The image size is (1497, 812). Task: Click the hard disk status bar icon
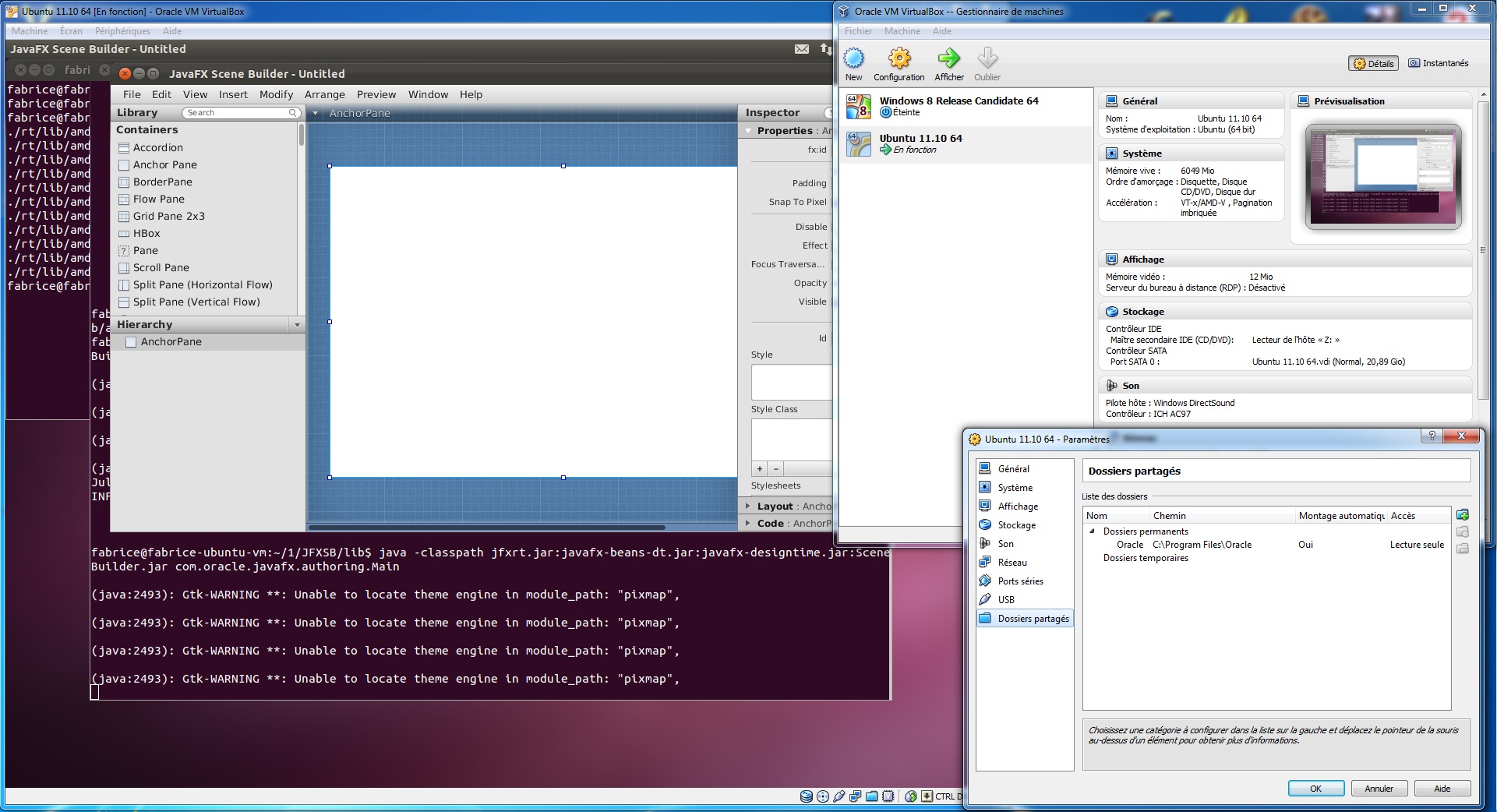807,796
